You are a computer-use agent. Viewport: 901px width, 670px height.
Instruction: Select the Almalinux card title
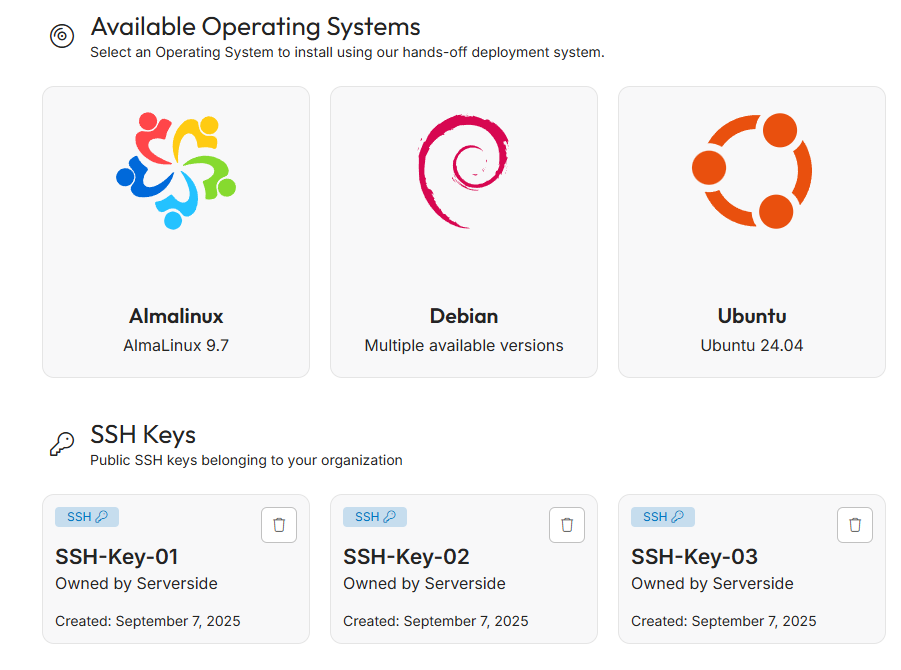[175, 316]
